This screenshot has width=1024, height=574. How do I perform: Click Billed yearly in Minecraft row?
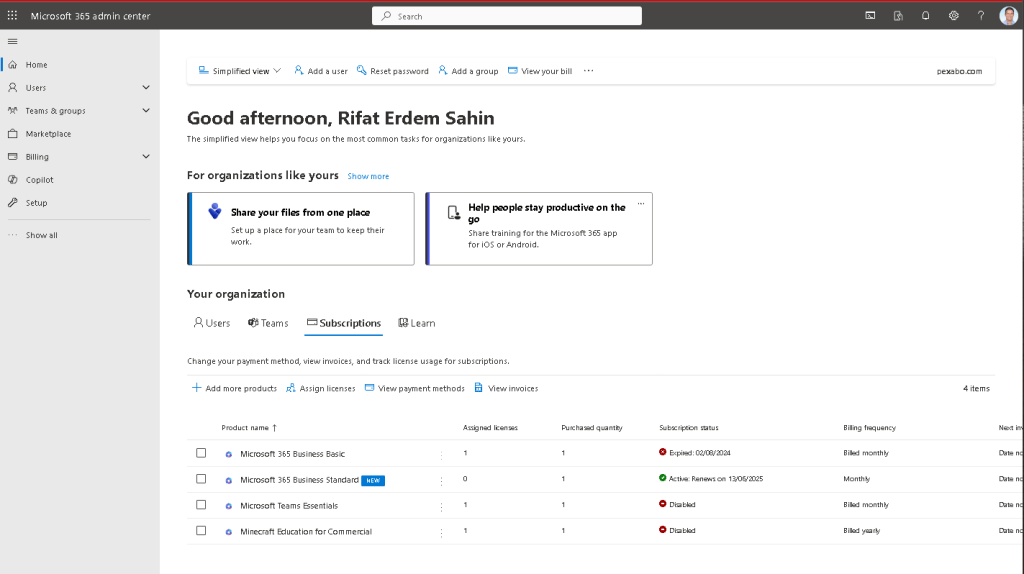(861, 530)
